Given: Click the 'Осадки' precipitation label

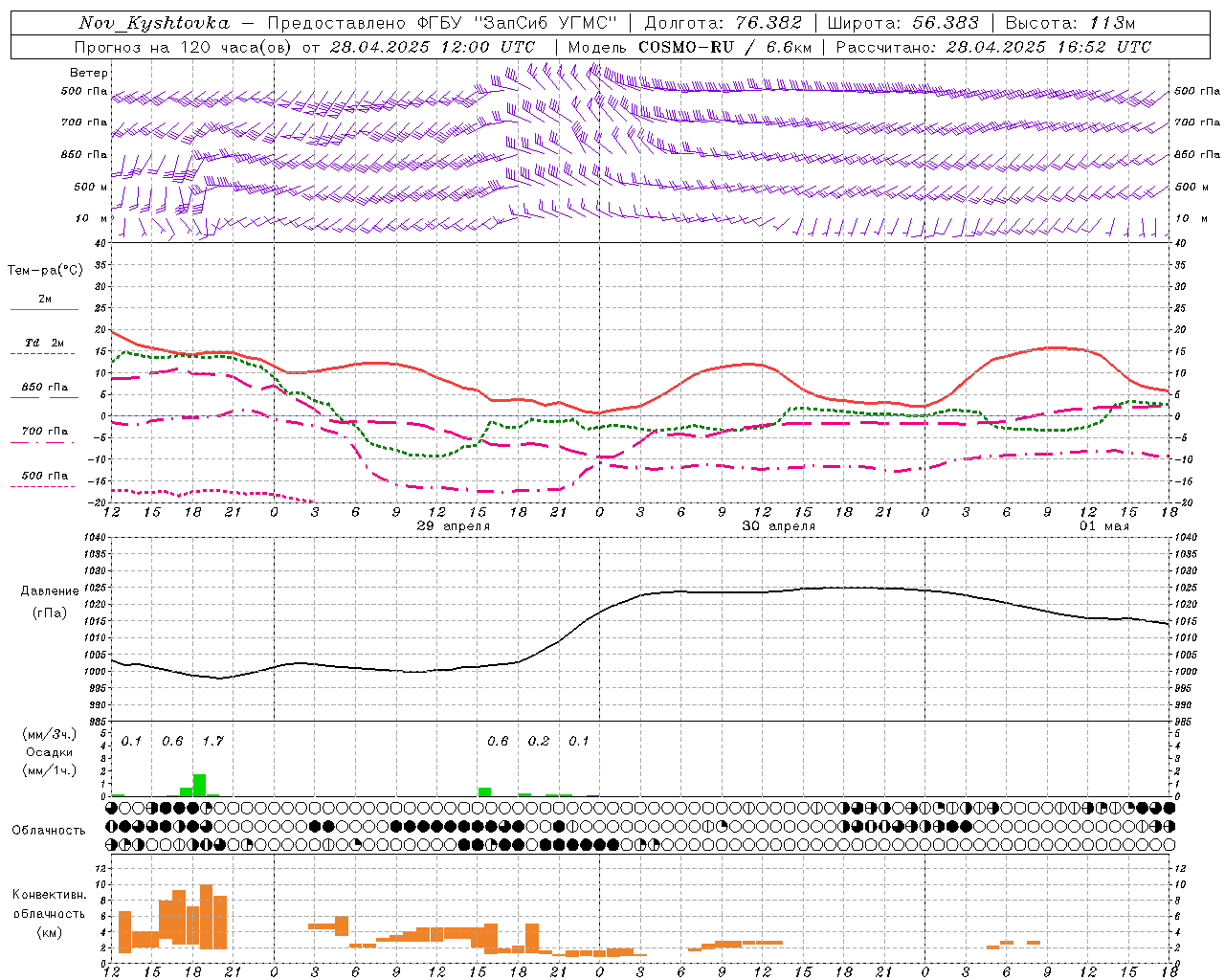Looking at the screenshot, I should [x=50, y=752].
